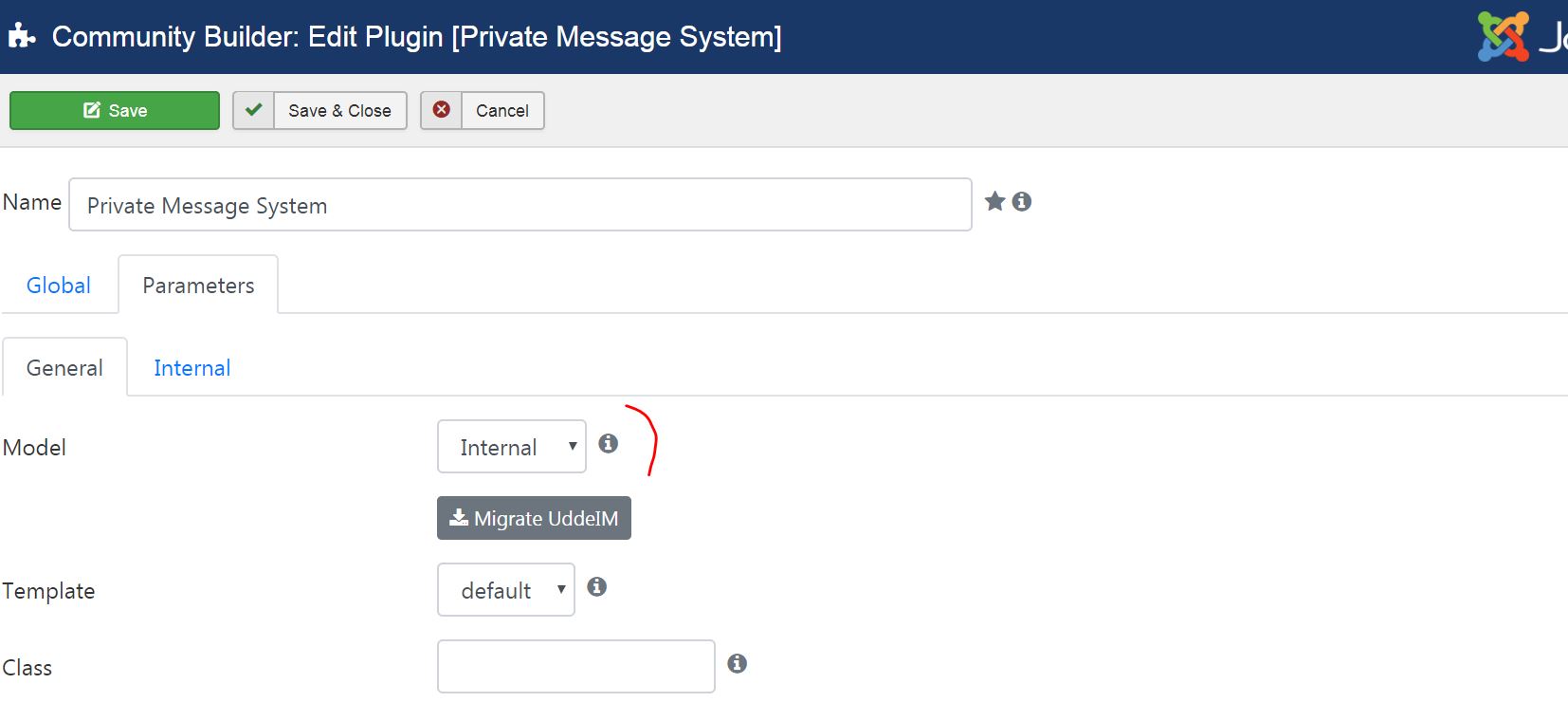Screen dimensions: 1568x702
Task: Open the Internal sub-tab
Action: 192,368
